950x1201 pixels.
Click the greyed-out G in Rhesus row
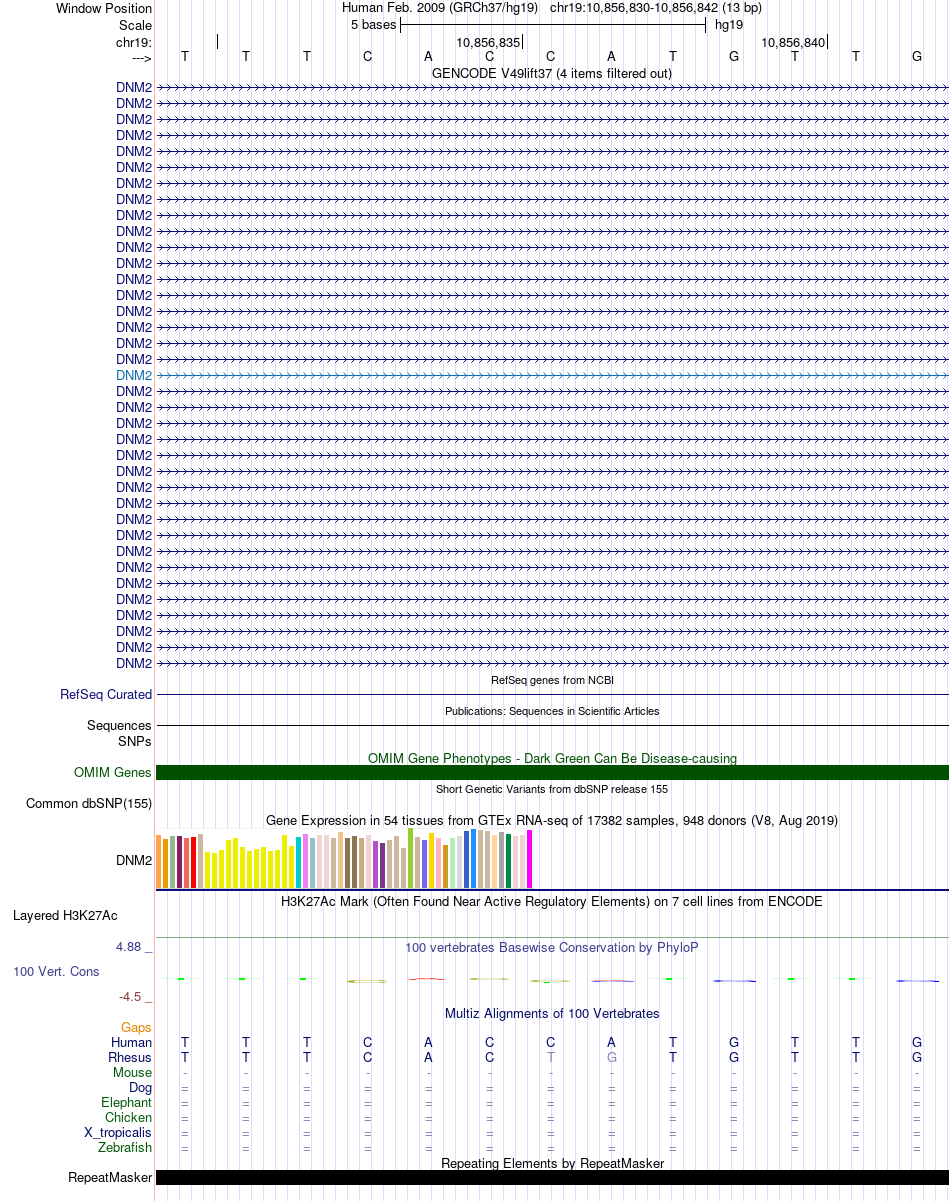pyautogui.click(x=612, y=1057)
